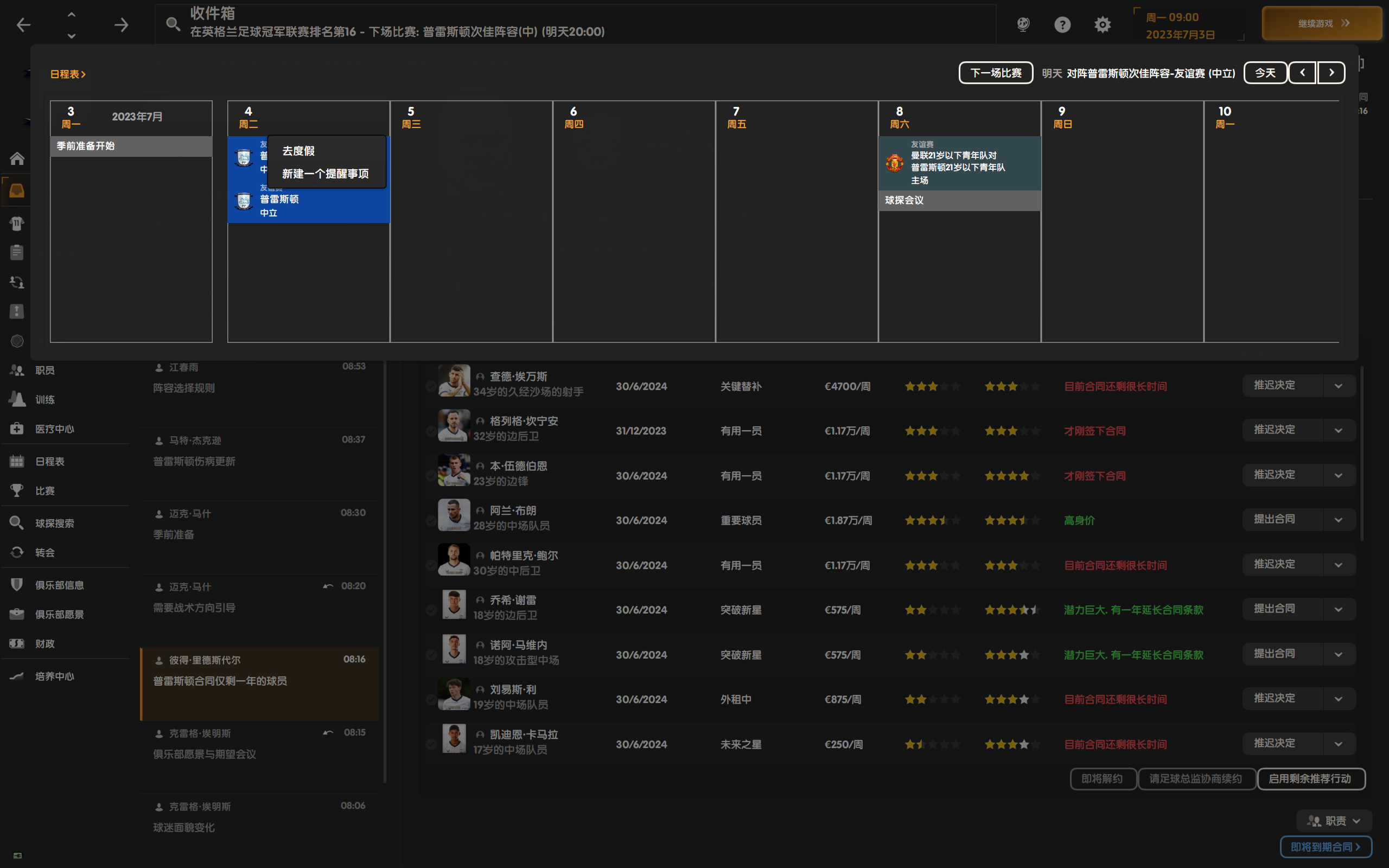
Task: Click the home icon in sidebar
Action: pos(17,158)
